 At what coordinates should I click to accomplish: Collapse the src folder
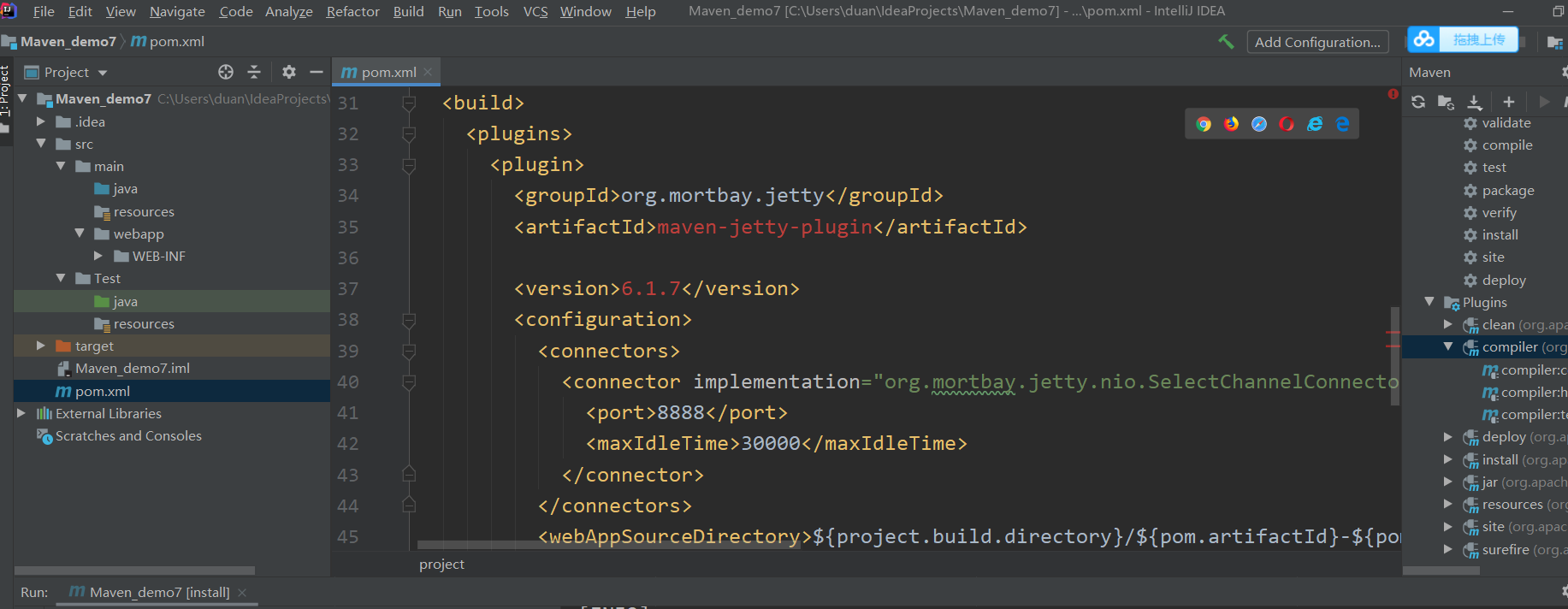pyautogui.click(x=40, y=144)
